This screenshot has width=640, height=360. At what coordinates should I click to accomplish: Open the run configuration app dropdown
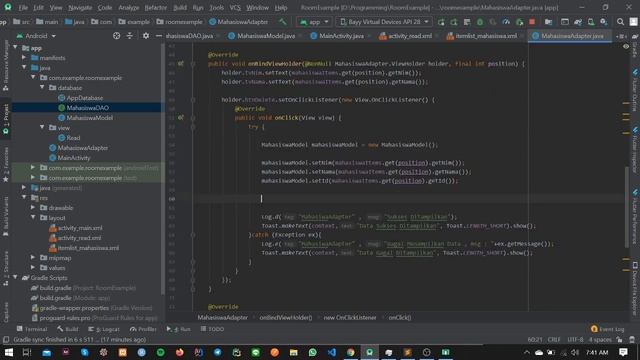click(x=314, y=22)
